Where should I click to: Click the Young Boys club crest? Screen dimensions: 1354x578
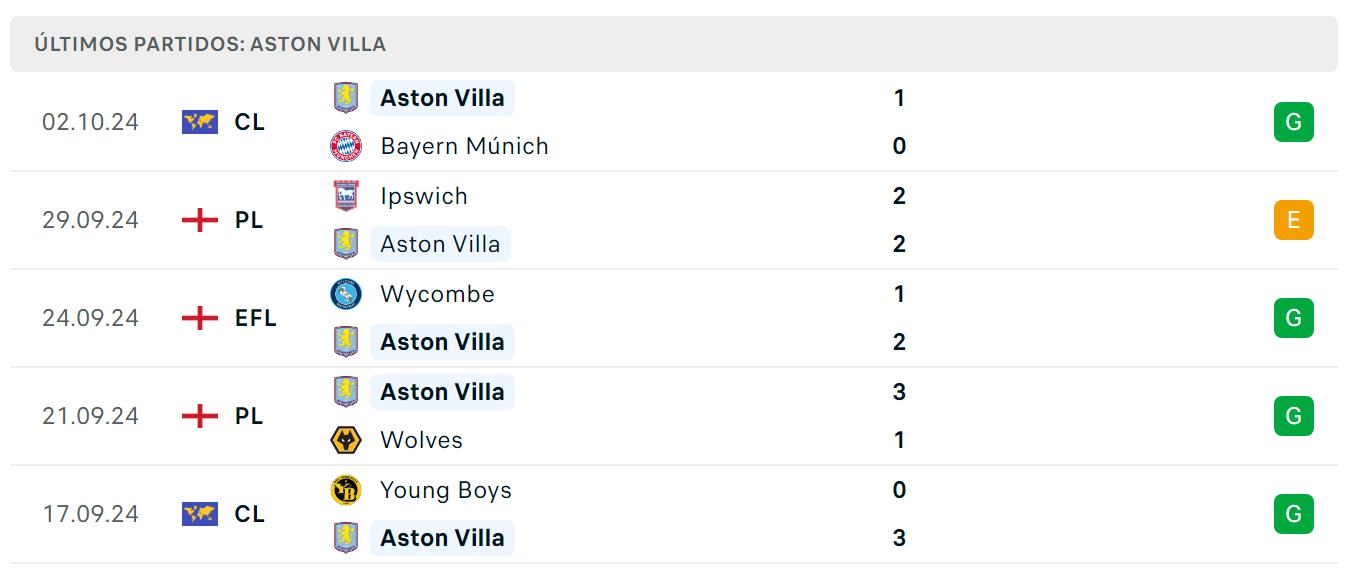346,490
